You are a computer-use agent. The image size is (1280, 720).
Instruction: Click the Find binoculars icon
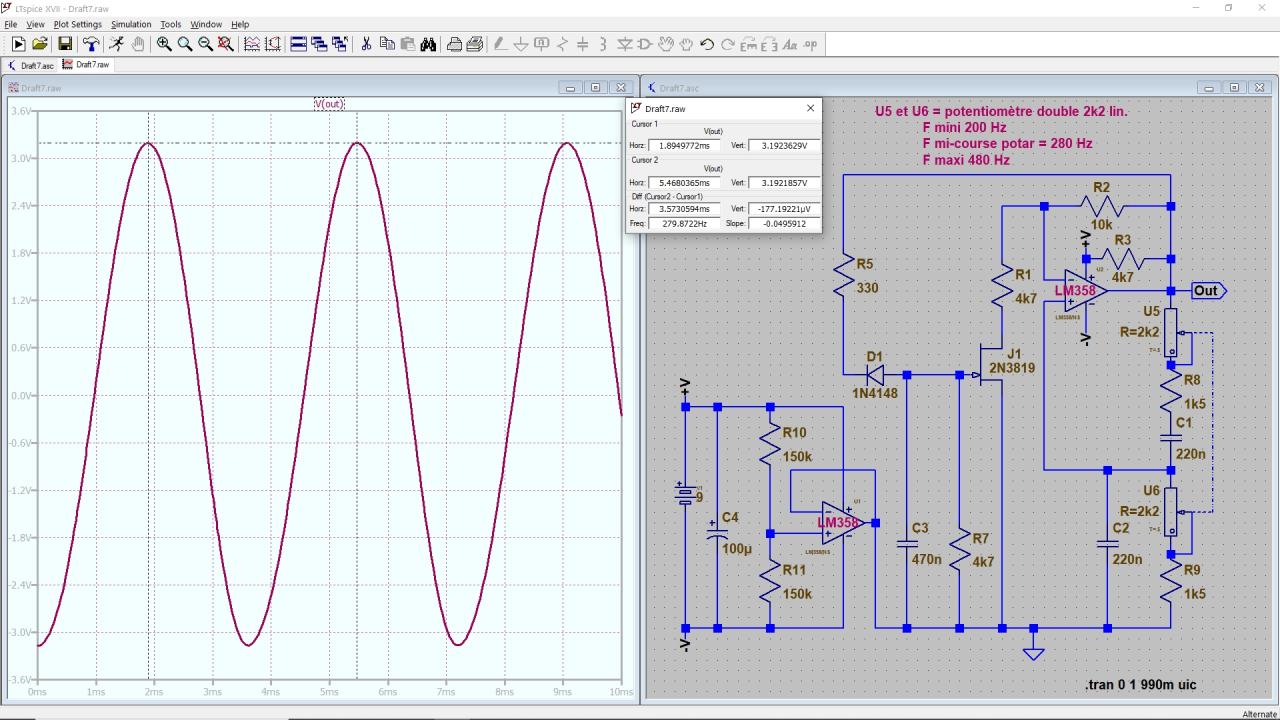(428, 44)
